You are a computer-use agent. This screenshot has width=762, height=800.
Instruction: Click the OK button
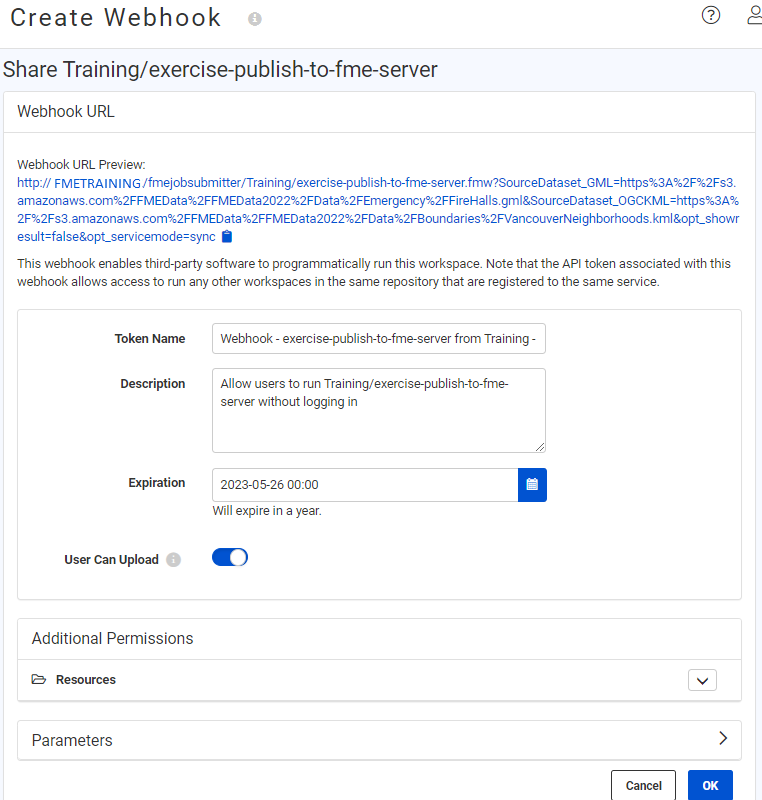[x=710, y=785]
